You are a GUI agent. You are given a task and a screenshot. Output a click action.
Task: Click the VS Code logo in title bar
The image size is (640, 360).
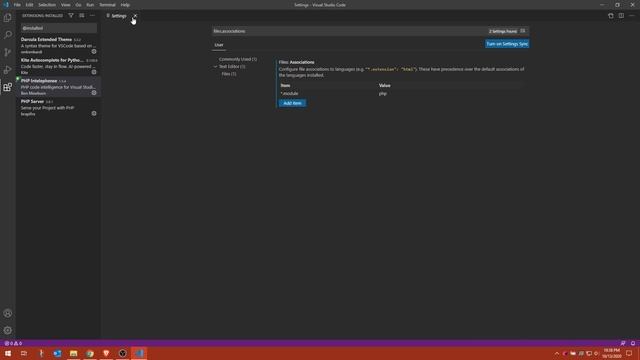click(6, 5)
